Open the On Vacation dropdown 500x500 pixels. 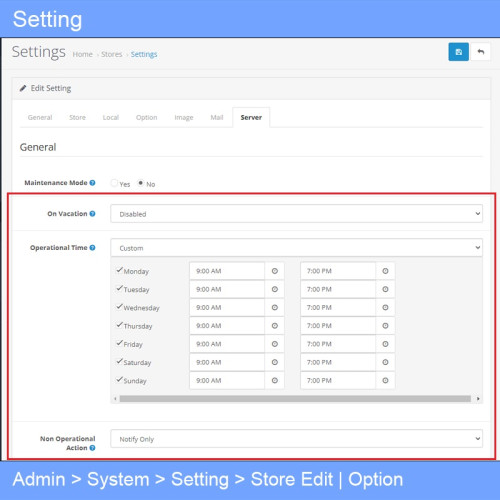click(296, 214)
